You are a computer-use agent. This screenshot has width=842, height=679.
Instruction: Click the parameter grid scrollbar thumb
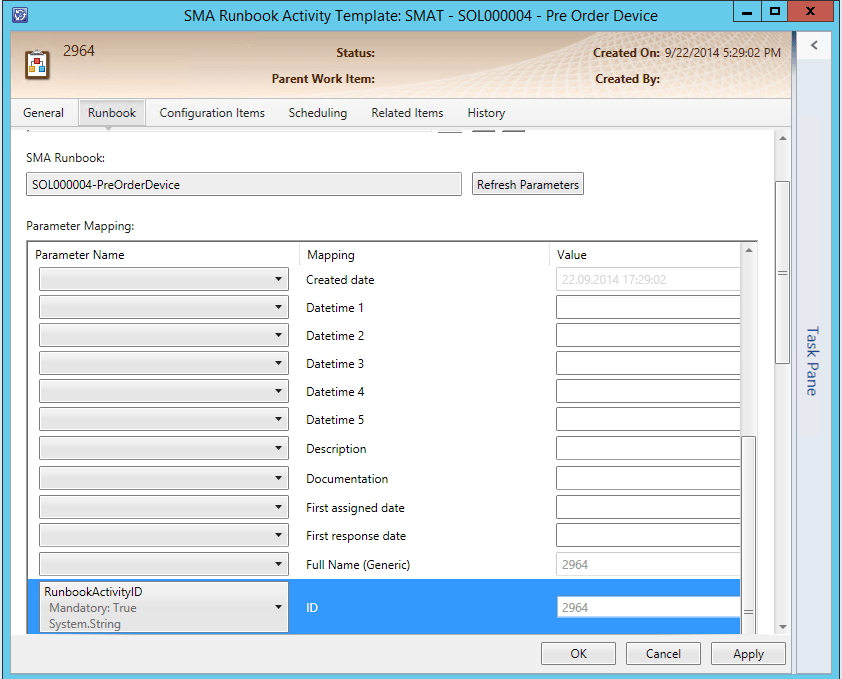pyautogui.click(x=749, y=534)
